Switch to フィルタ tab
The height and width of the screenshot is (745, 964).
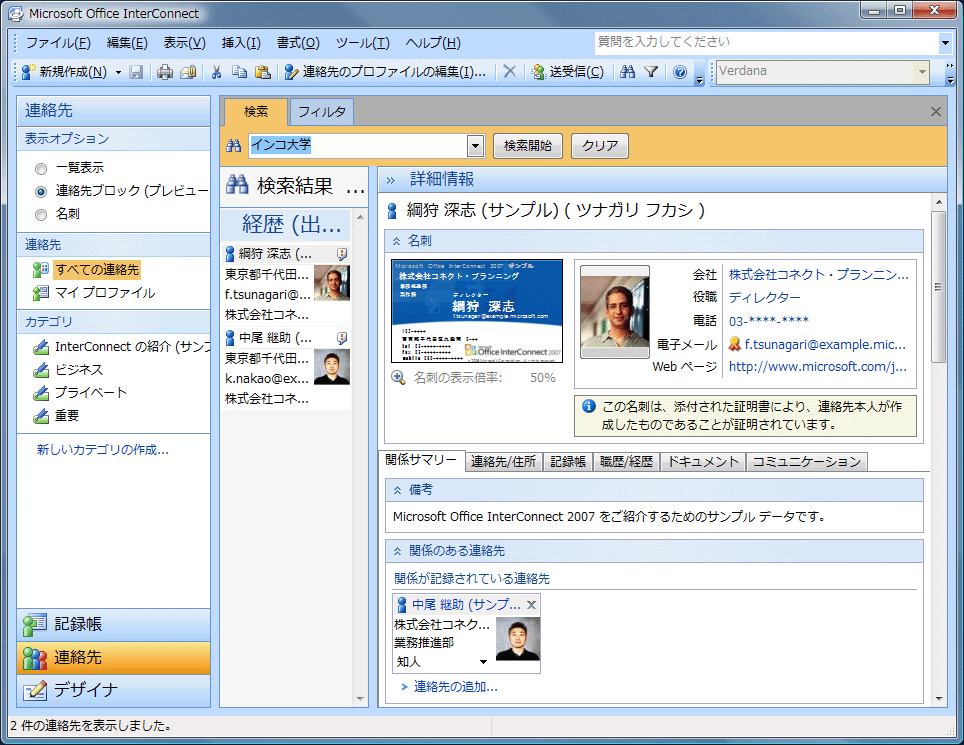(x=322, y=112)
